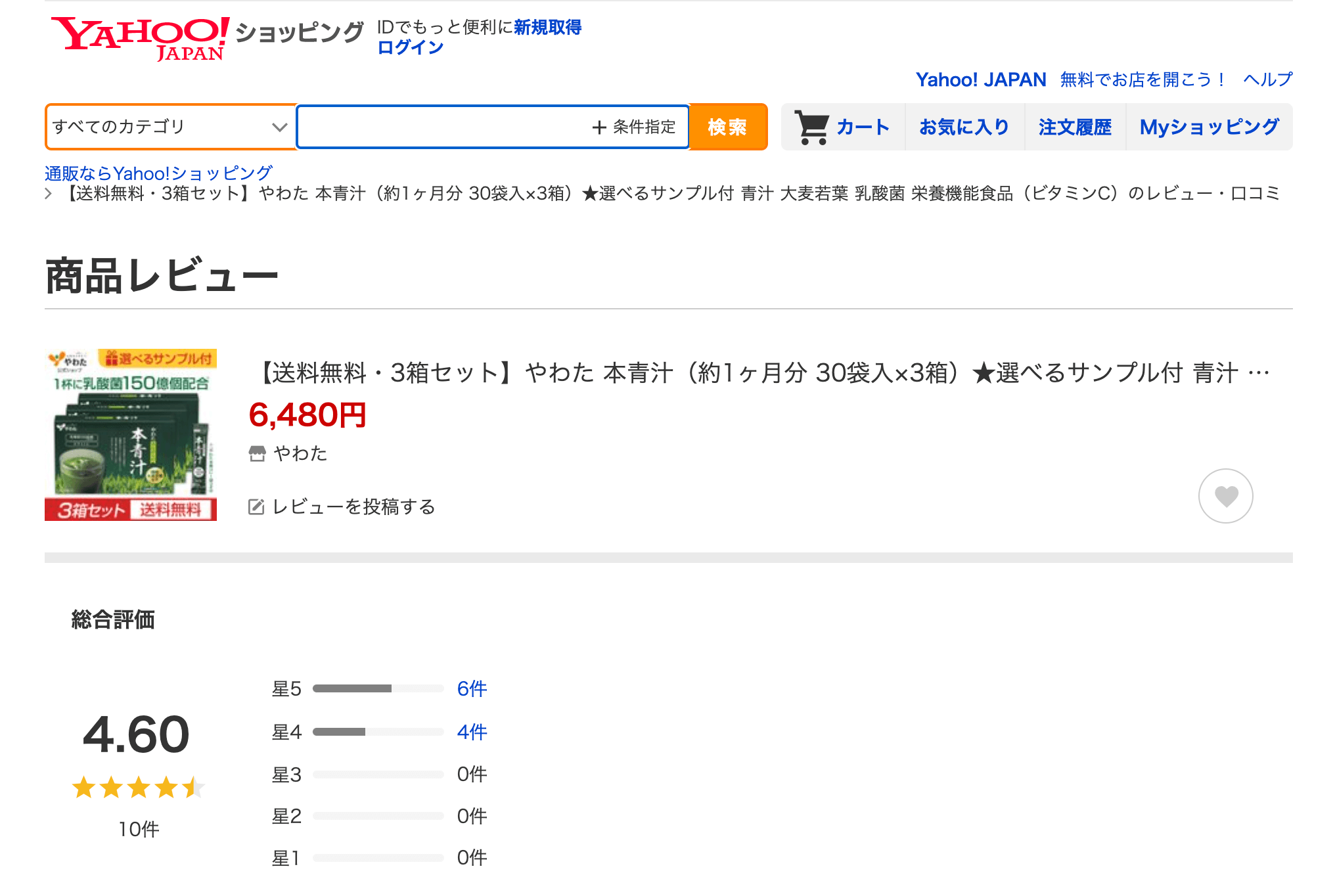The image size is (1335, 896).
Task: Click the heart favorite icon
Action: tap(1225, 496)
